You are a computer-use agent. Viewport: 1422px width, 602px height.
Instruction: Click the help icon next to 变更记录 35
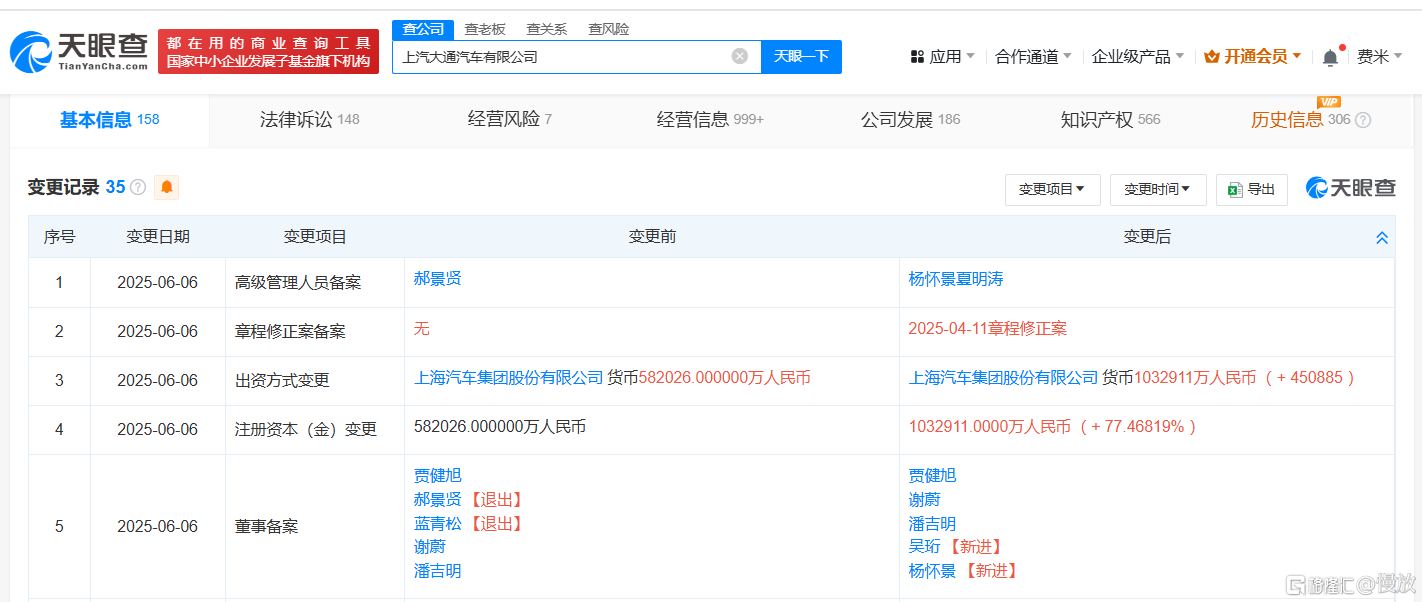[x=138, y=187]
